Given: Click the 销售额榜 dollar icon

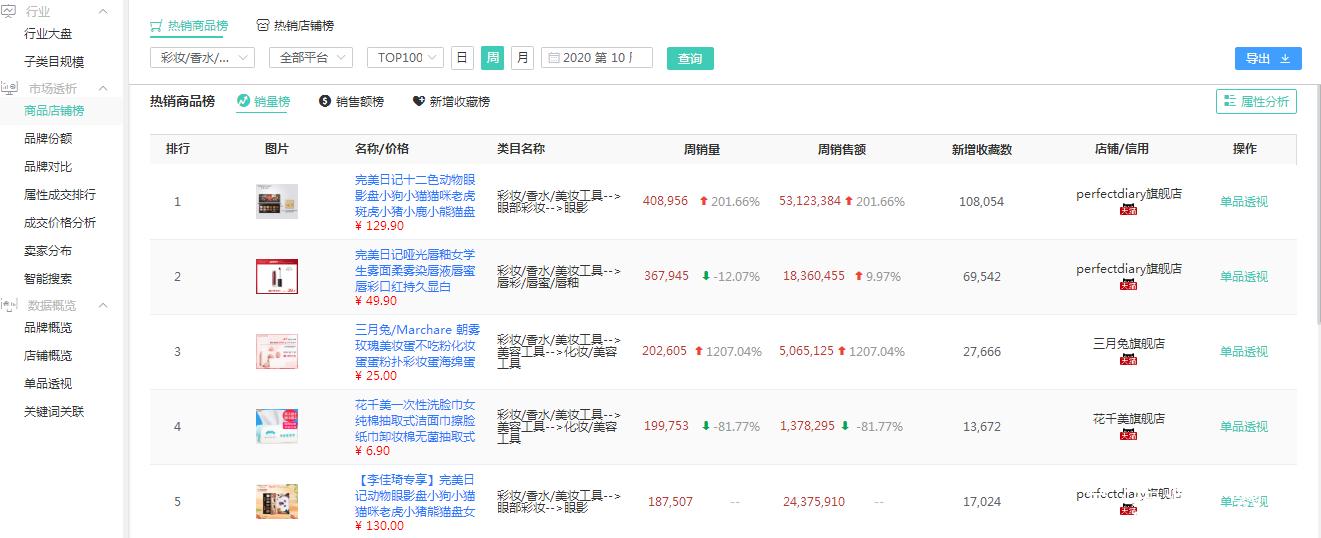Looking at the screenshot, I should [325, 101].
